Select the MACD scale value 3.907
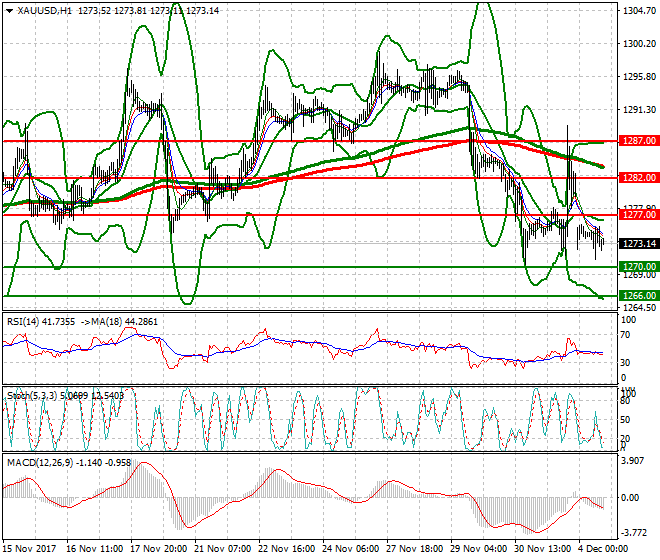The image size is (660, 560). coord(633,461)
